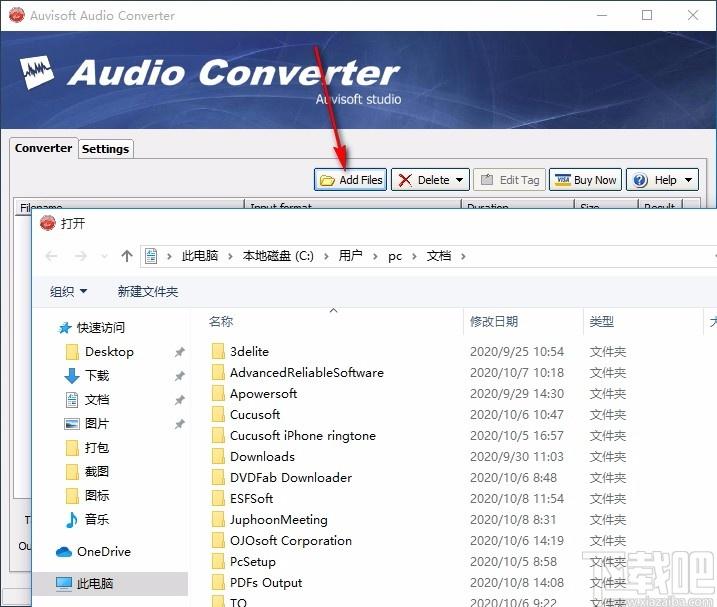Viewport: 717px width, 607px height.
Task: Sort by 修改日期 column header
Action: pos(494,322)
